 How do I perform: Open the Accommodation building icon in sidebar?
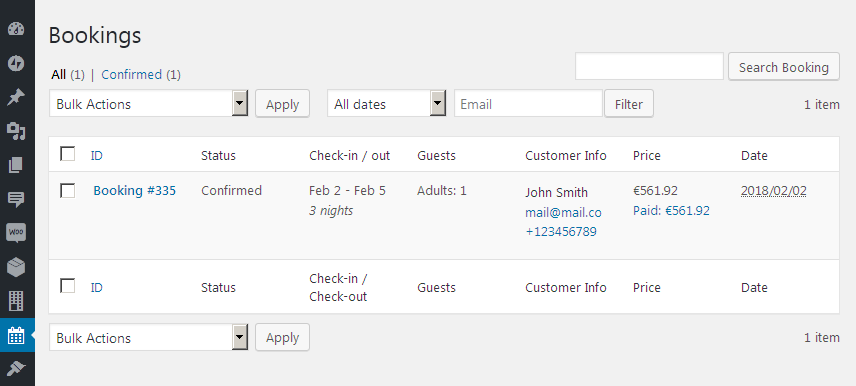[x=16, y=300]
